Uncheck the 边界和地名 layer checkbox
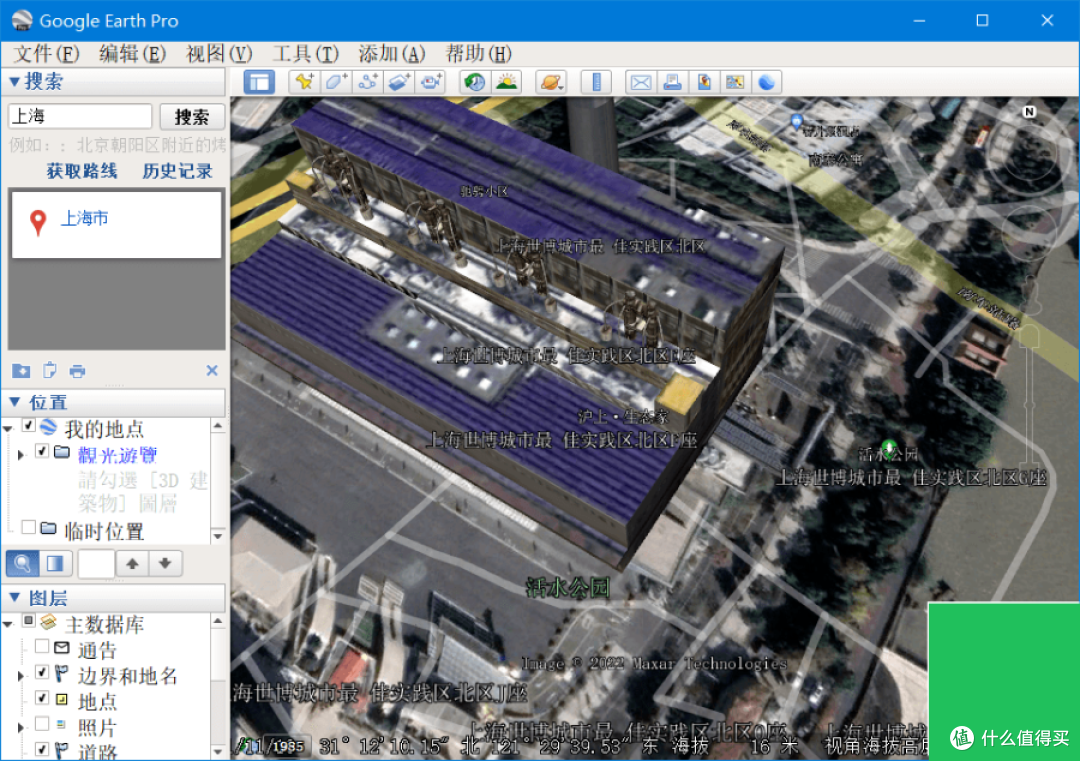This screenshot has width=1080, height=761. 42,672
